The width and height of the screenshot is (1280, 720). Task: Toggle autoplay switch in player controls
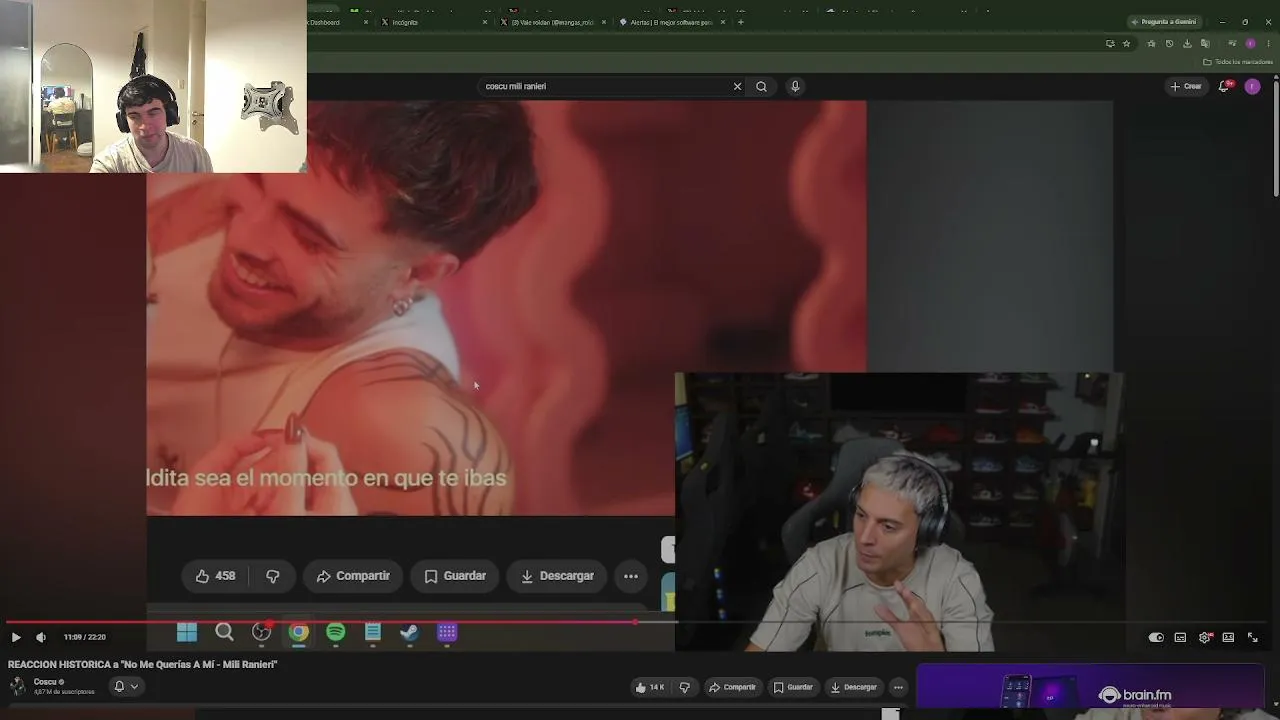pyautogui.click(x=1156, y=637)
